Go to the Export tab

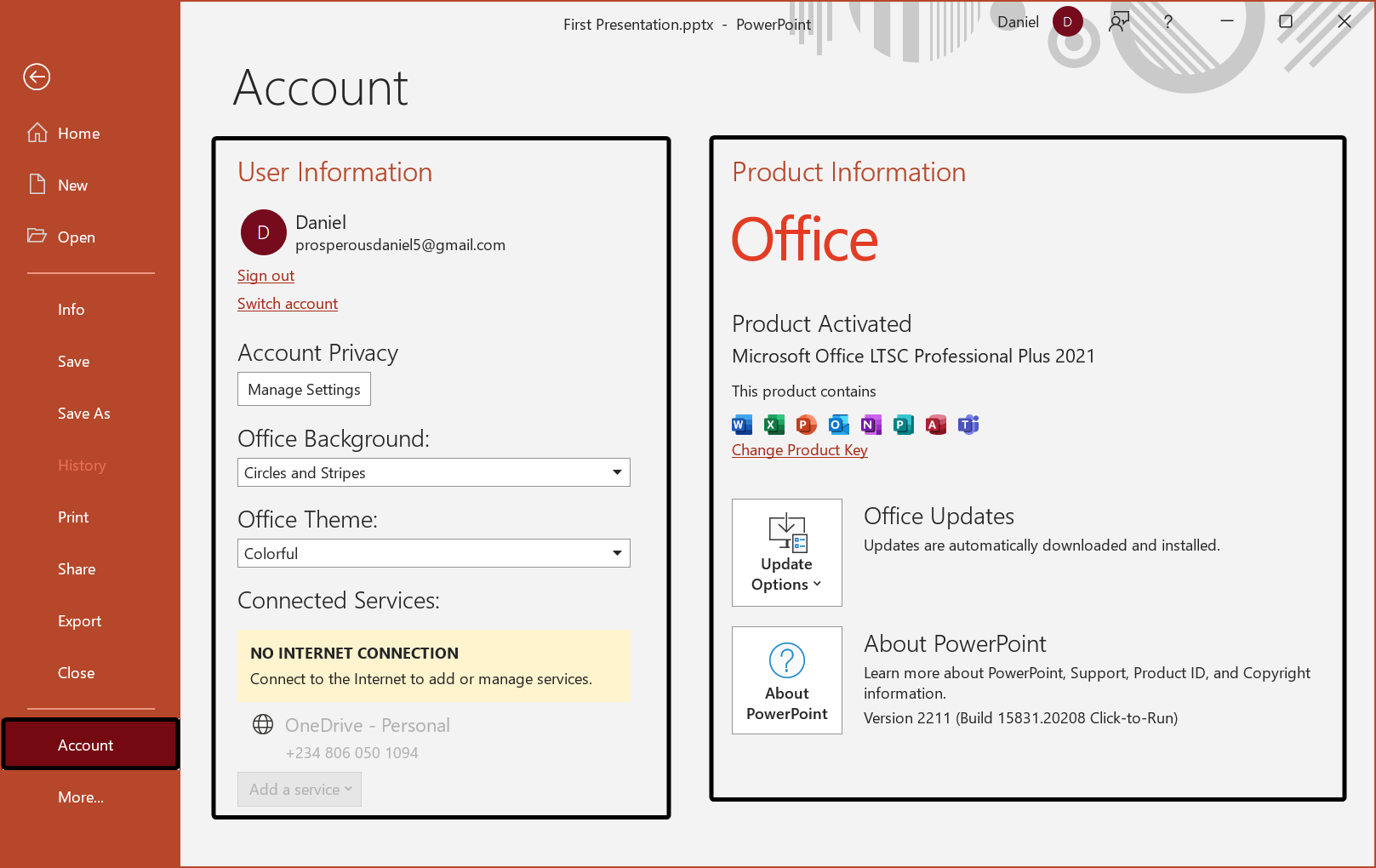click(x=79, y=621)
